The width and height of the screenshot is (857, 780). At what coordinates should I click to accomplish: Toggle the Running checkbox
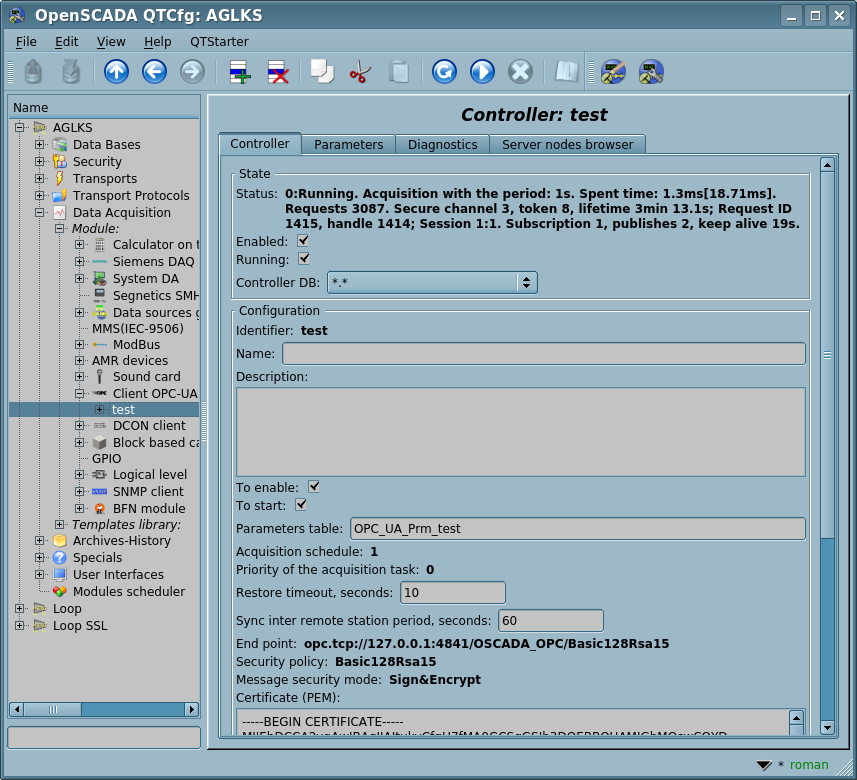tap(303, 259)
